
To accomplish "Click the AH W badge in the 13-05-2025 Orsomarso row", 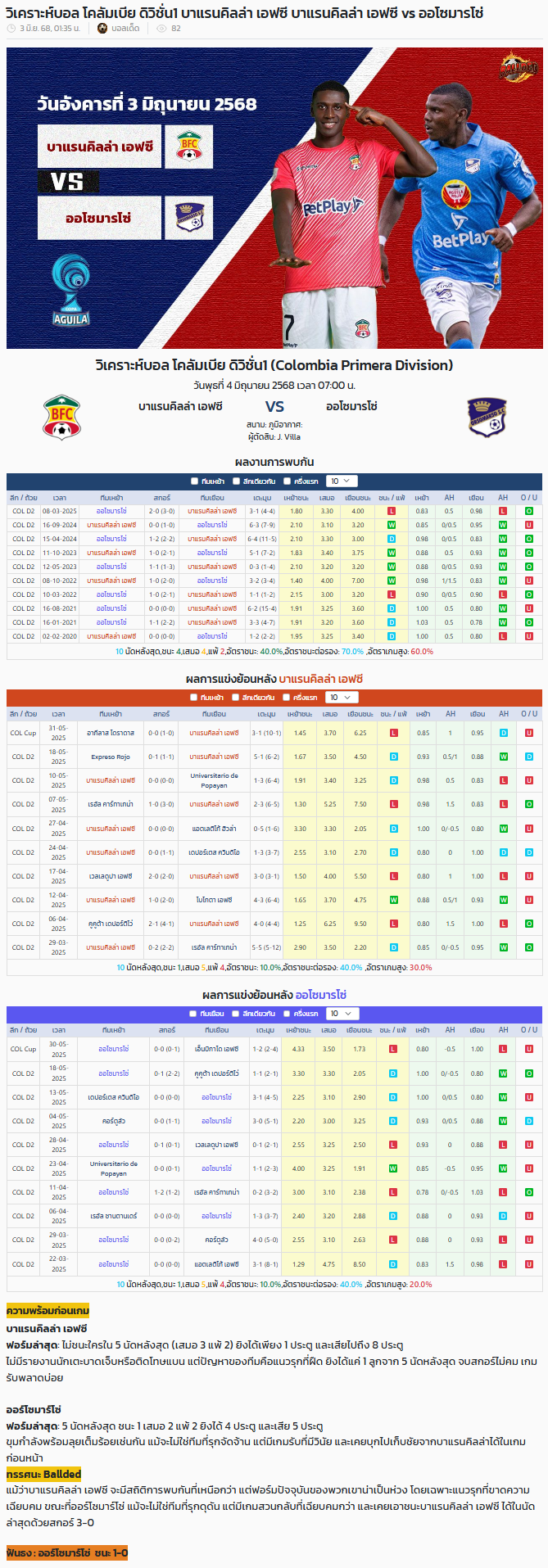I will [x=503, y=1097].
